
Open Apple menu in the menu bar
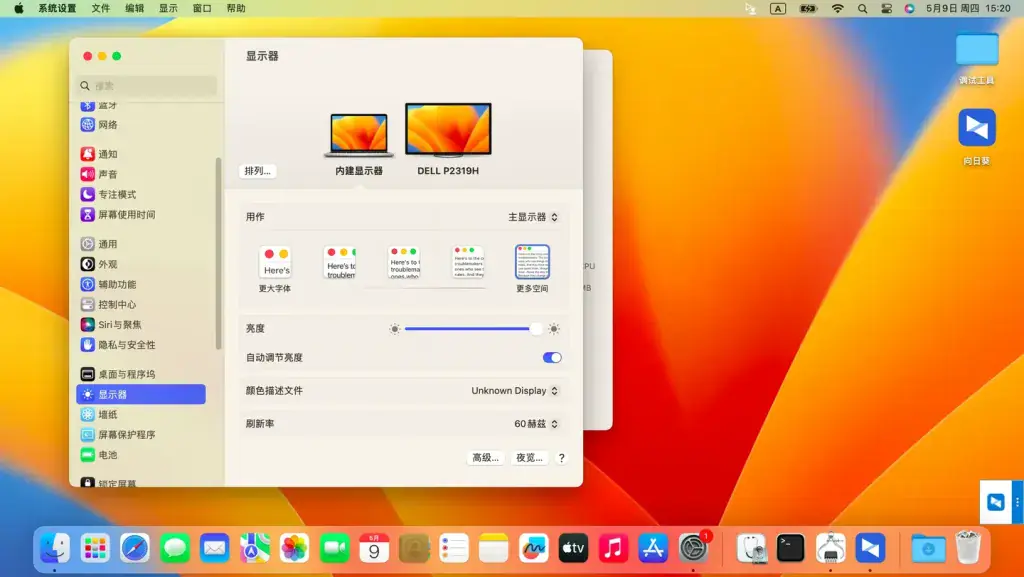(x=19, y=8)
